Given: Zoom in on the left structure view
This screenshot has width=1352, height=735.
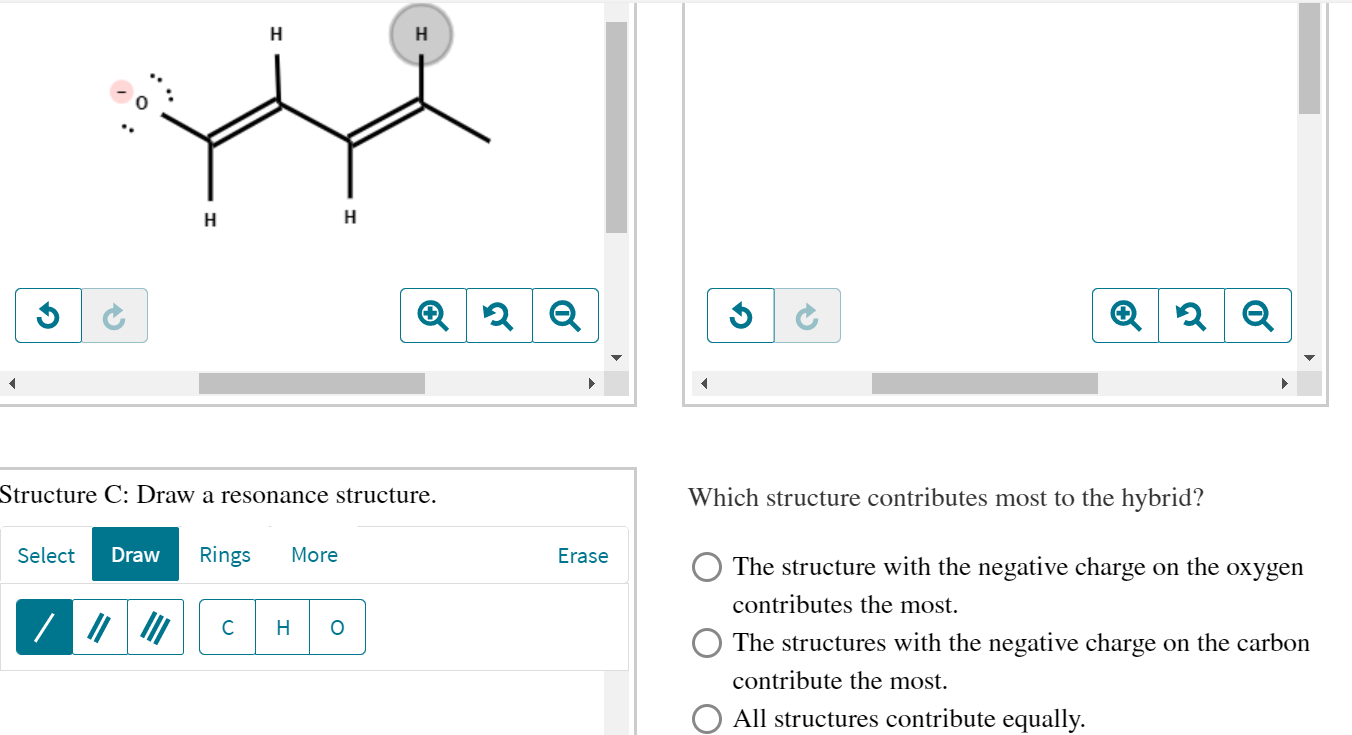Looking at the screenshot, I should (433, 315).
